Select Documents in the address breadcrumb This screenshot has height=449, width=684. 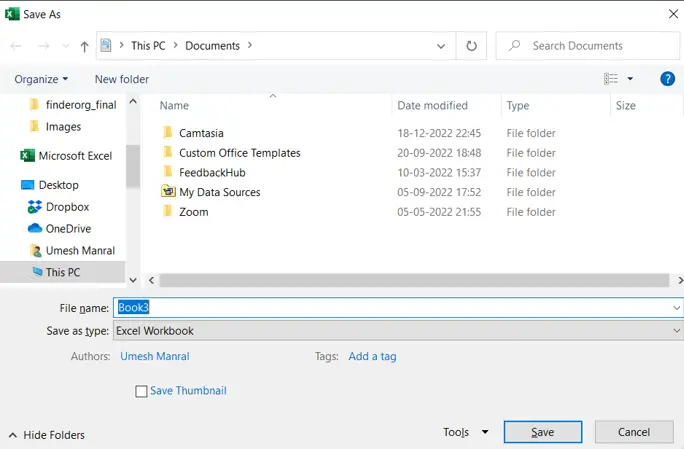click(212, 46)
